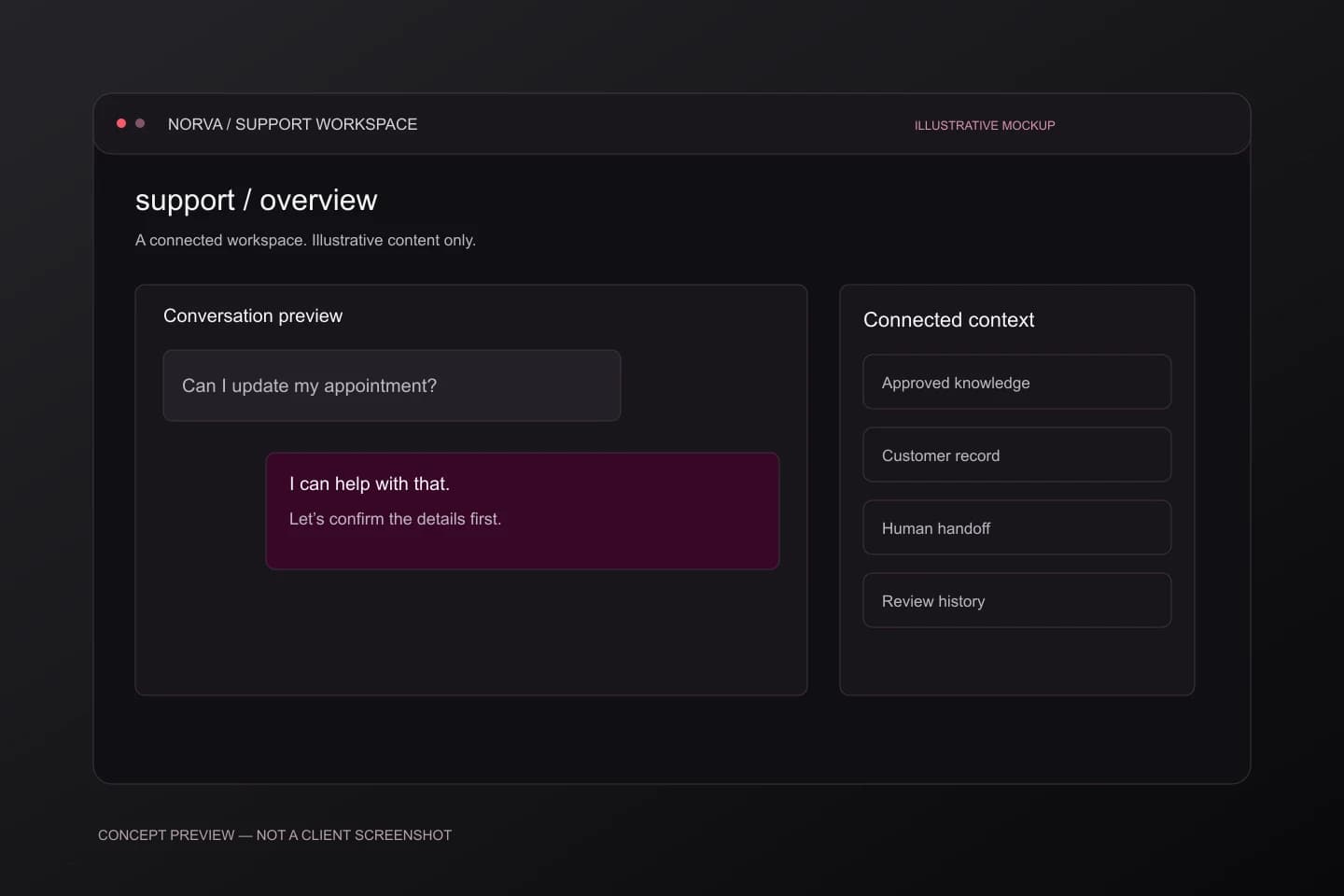Click the "Conversation preview" panel title

253,315
